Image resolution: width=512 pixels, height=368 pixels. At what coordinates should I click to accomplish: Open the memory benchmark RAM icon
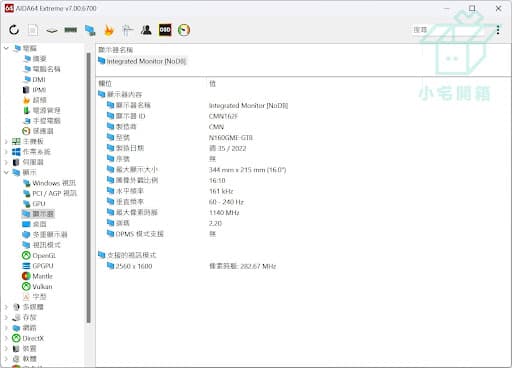70,30
